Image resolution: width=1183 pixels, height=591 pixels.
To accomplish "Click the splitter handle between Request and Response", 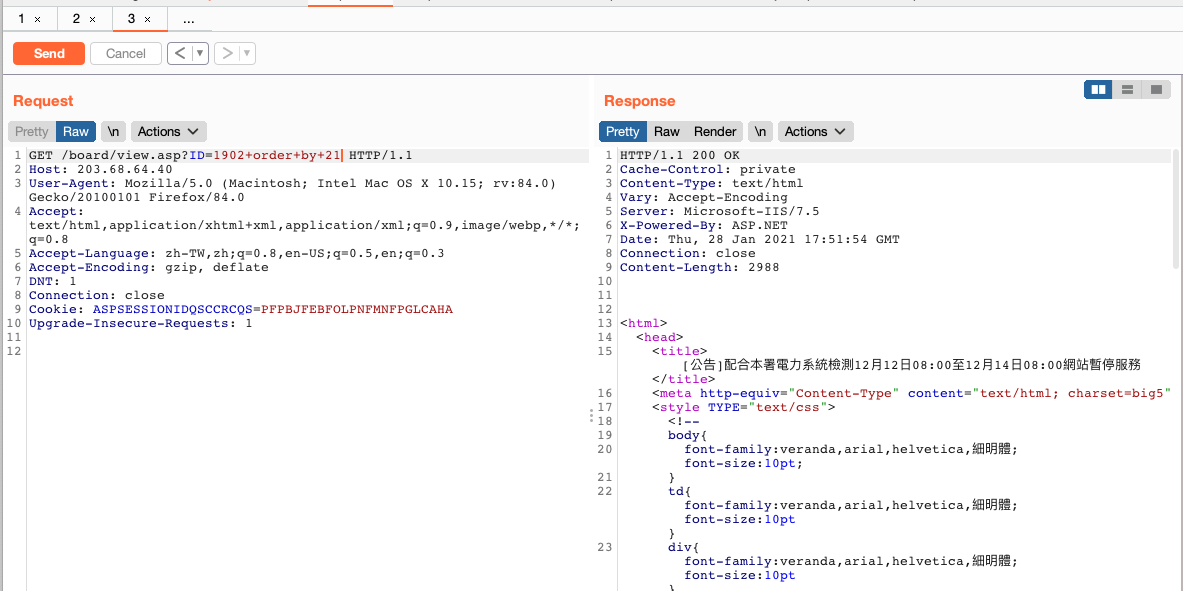I will coord(591,416).
